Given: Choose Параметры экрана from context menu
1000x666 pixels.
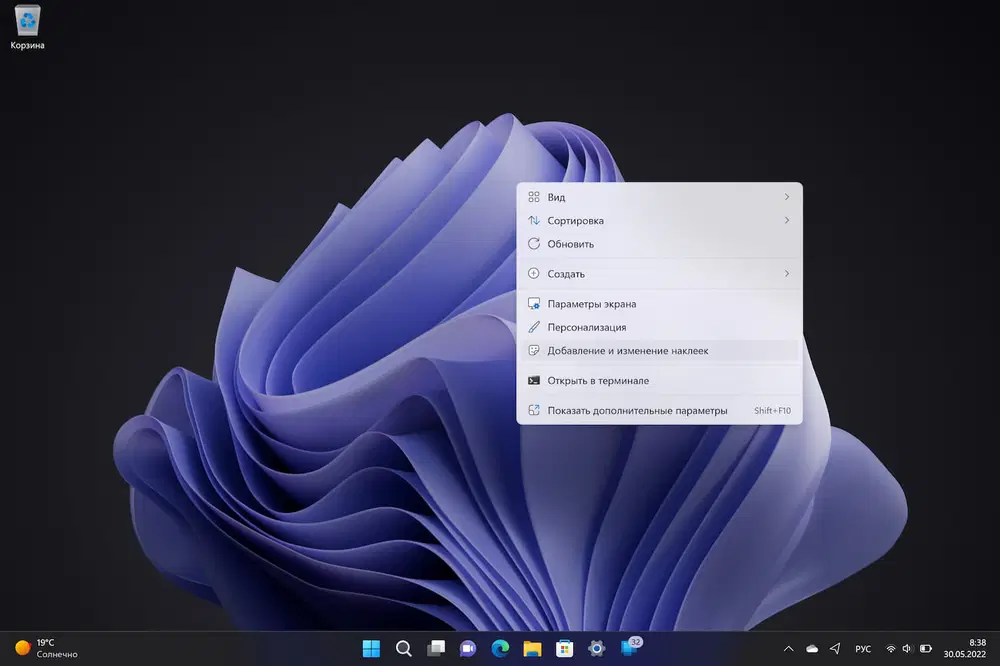Looking at the screenshot, I should tap(659, 304).
